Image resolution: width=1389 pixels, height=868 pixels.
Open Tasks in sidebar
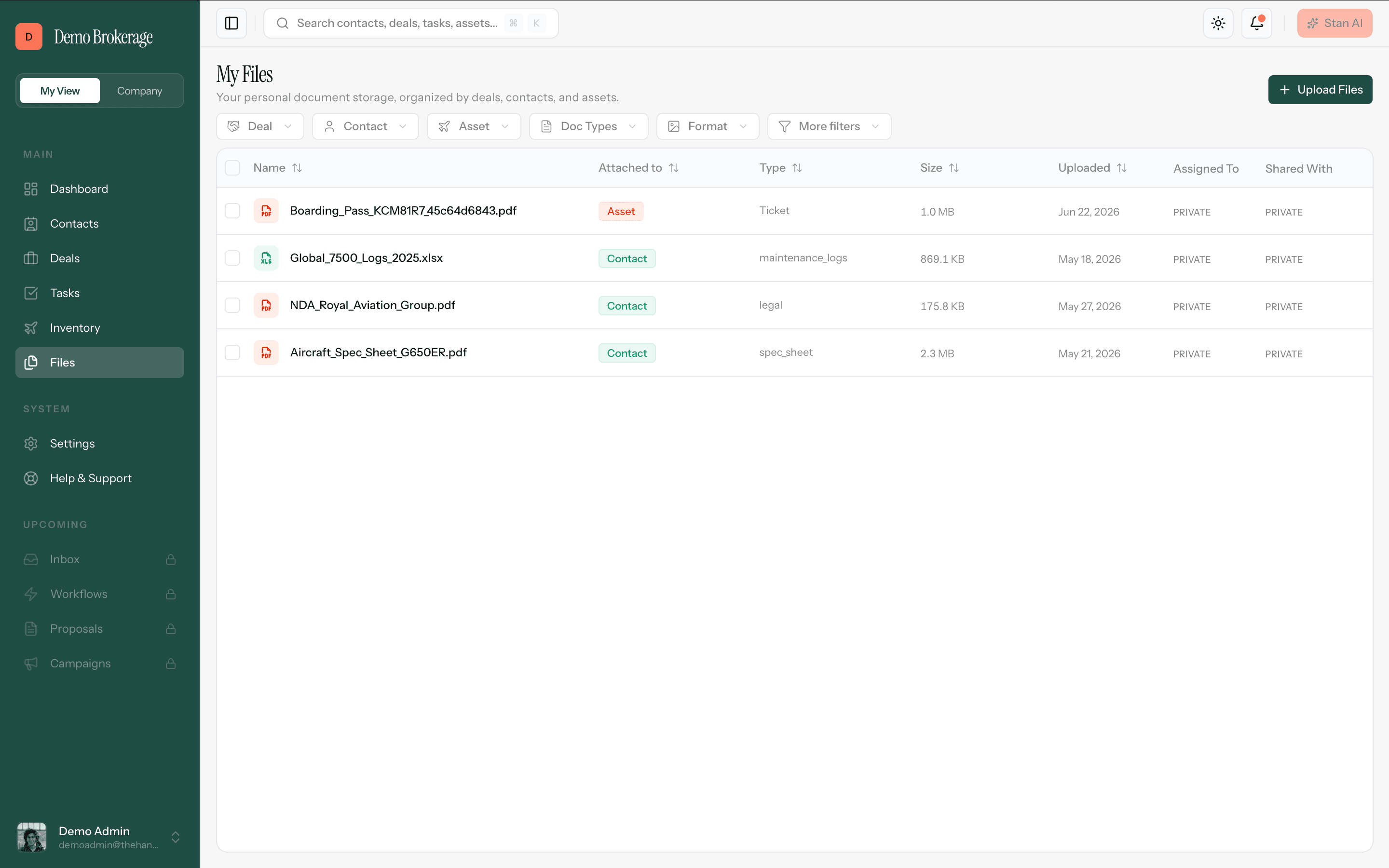(100, 293)
